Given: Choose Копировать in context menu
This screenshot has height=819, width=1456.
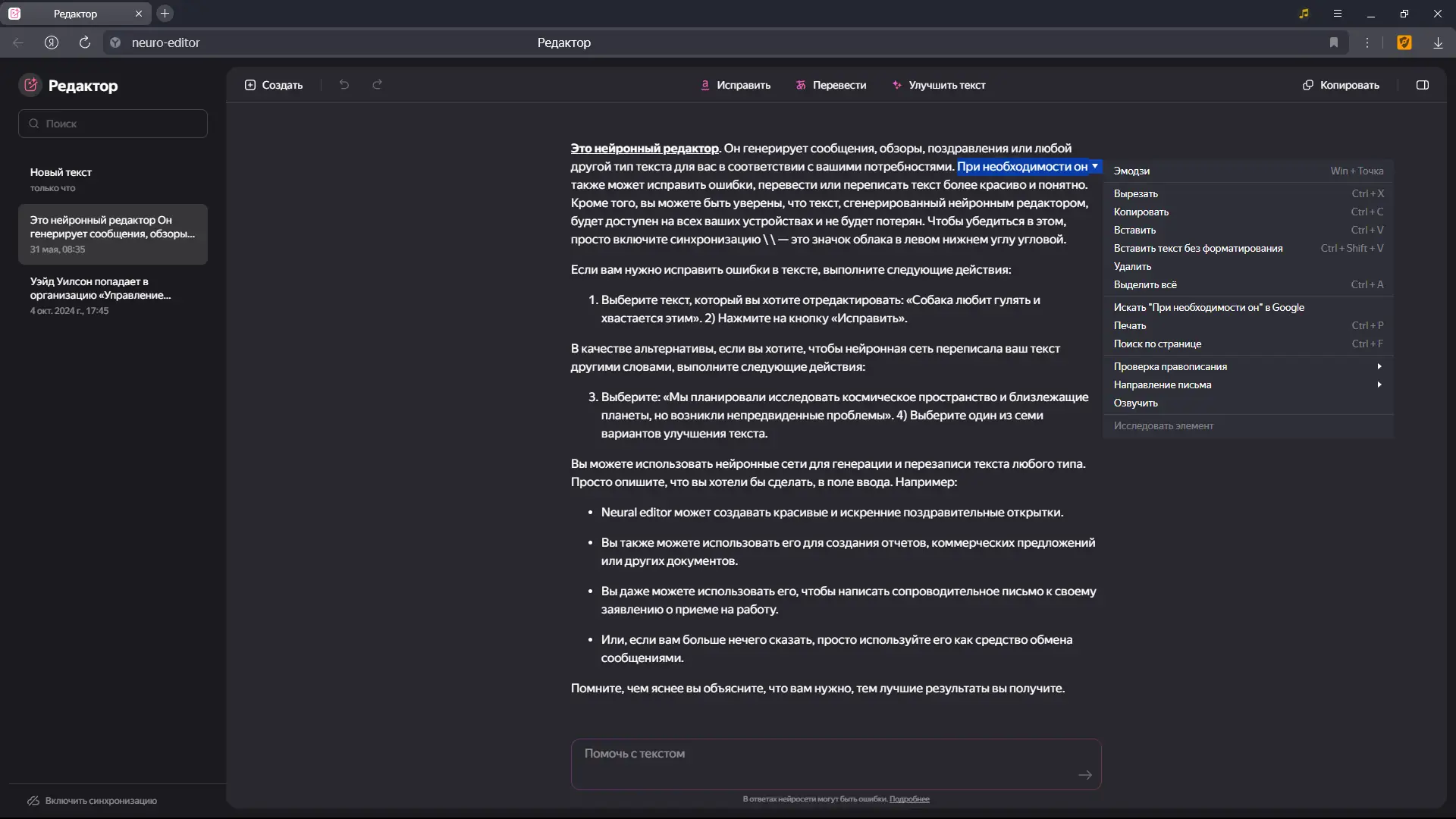Looking at the screenshot, I should click(x=1141, y=212).
